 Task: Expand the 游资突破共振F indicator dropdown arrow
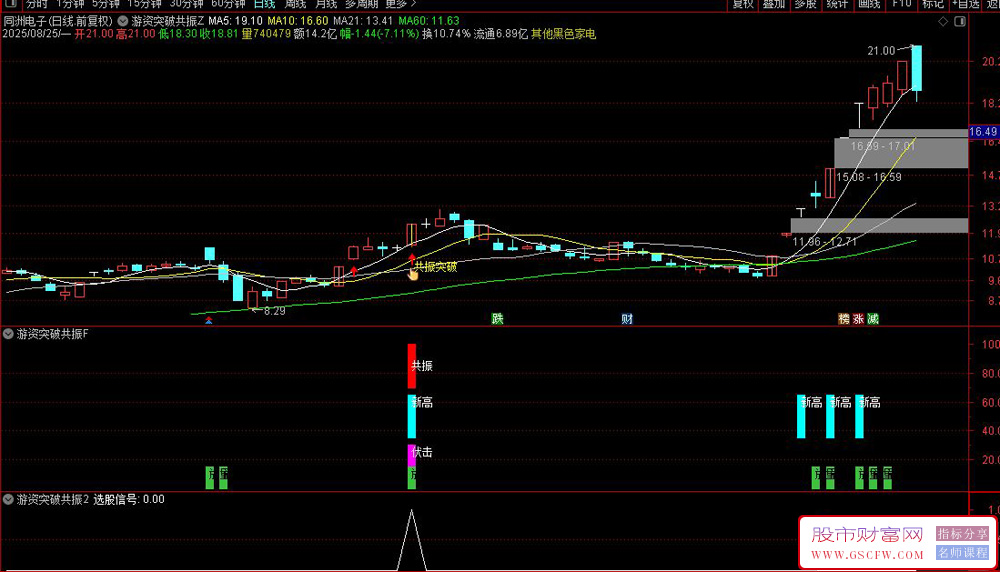(x=8, y=334)
